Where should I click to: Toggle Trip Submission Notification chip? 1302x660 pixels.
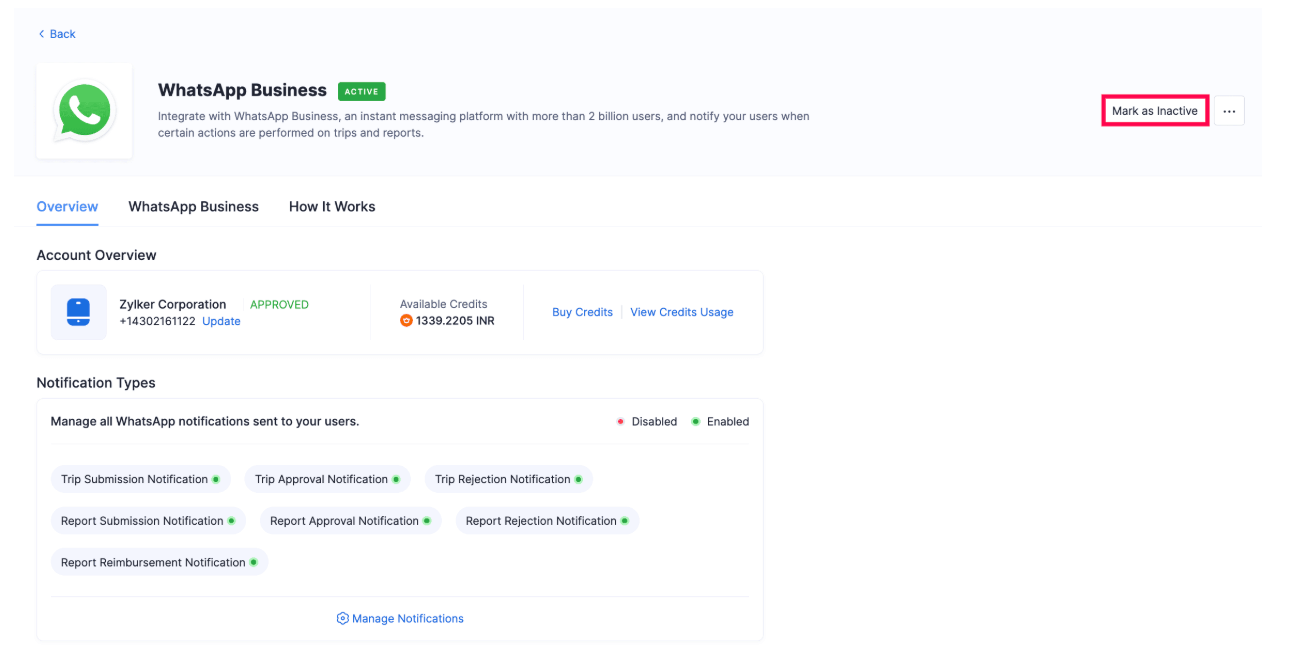coord(140,479)
